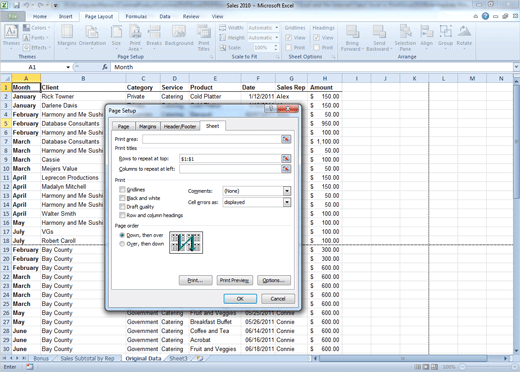
Task: Open the theme Fonts menu
Action: pos(36,38)
